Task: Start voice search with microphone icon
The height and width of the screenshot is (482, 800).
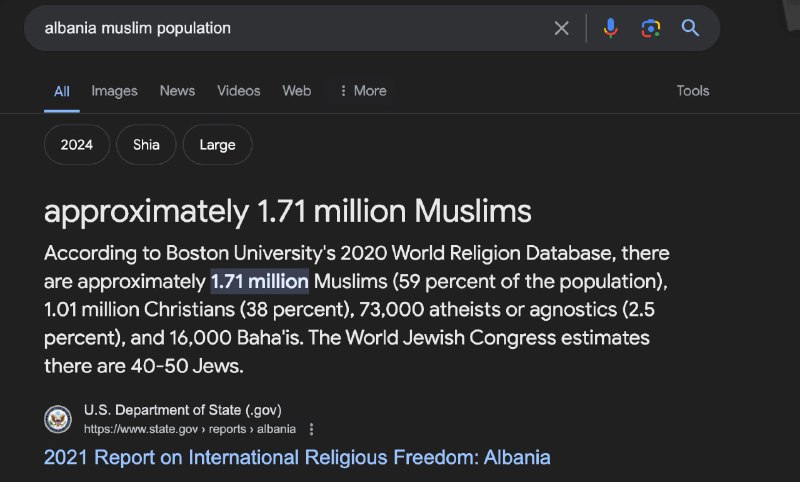Action: click(x=610, y=28)
